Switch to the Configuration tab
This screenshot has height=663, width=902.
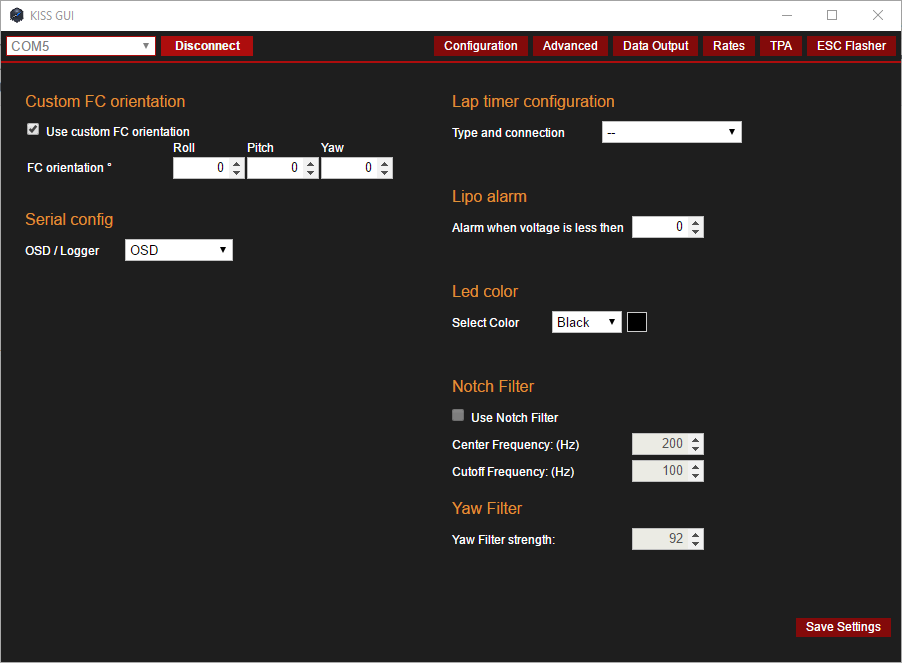coord(480,46)
